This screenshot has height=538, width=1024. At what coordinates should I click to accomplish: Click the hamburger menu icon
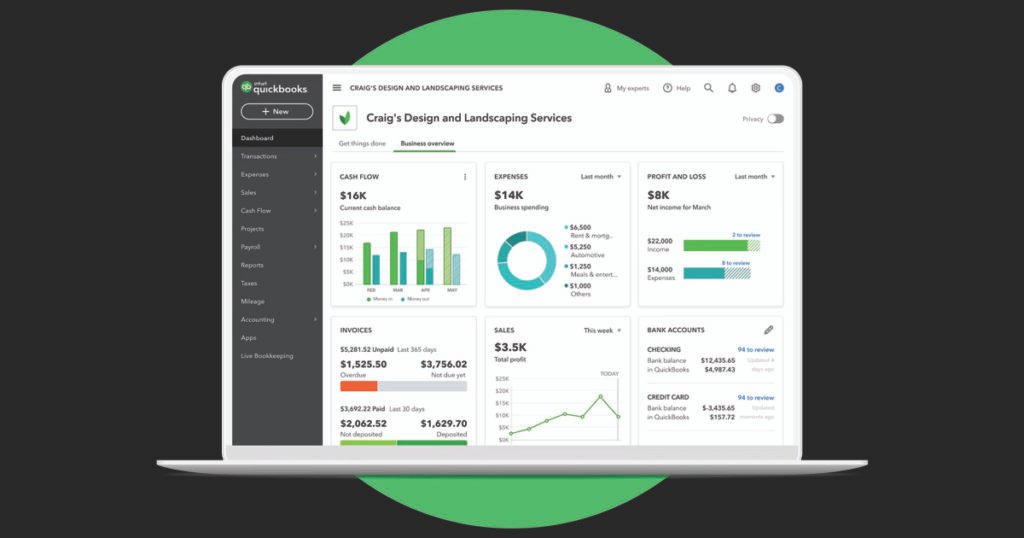[x=337, y=88]
